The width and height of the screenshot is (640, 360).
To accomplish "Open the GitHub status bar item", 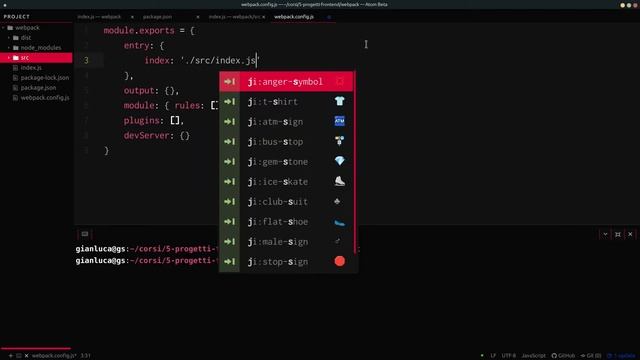I will pyautogui.click(x=563, y=356).
